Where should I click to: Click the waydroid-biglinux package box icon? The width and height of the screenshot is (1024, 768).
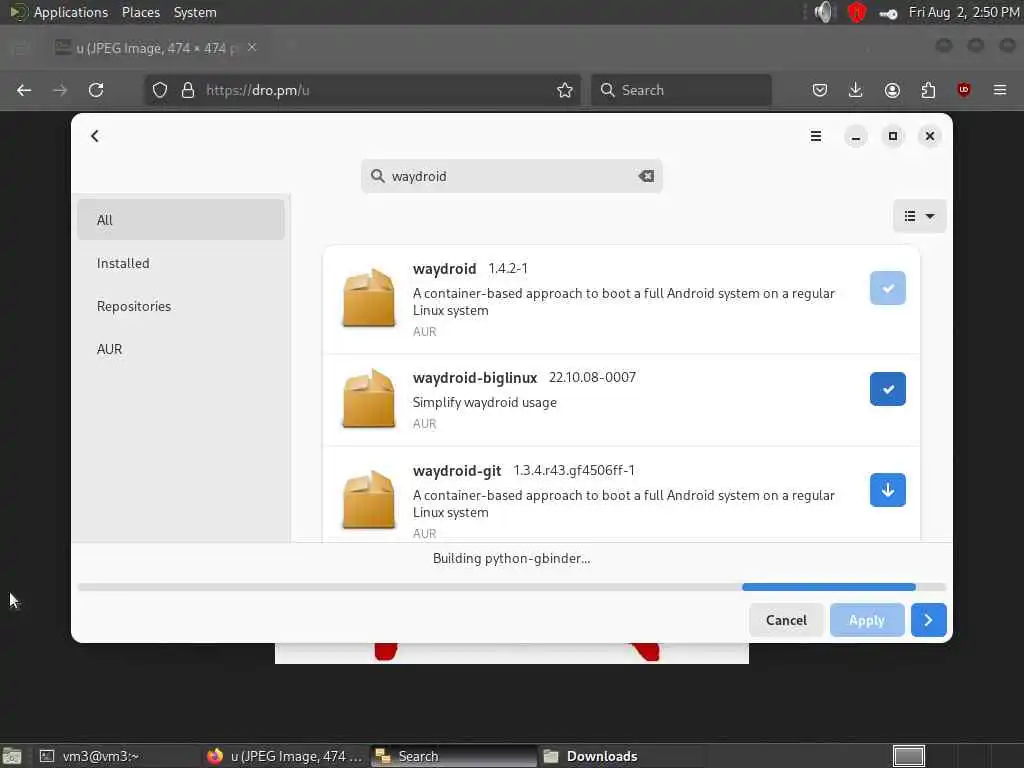pyautogui.click(x=369, y=398)
